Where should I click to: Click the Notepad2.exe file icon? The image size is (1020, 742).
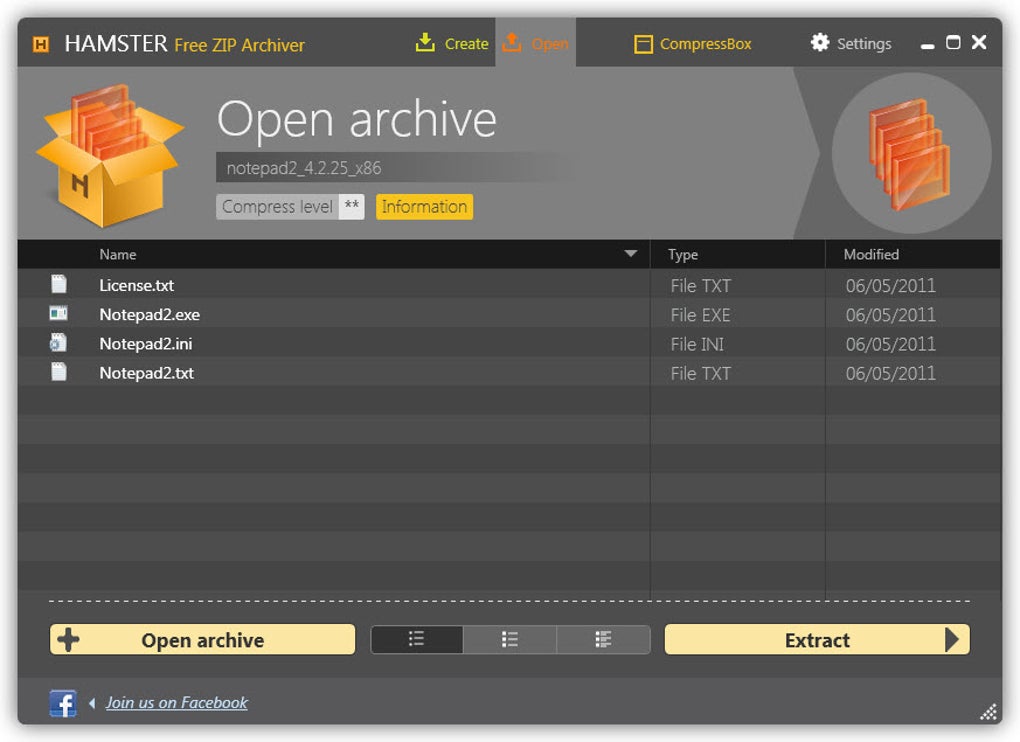point(59,313)
